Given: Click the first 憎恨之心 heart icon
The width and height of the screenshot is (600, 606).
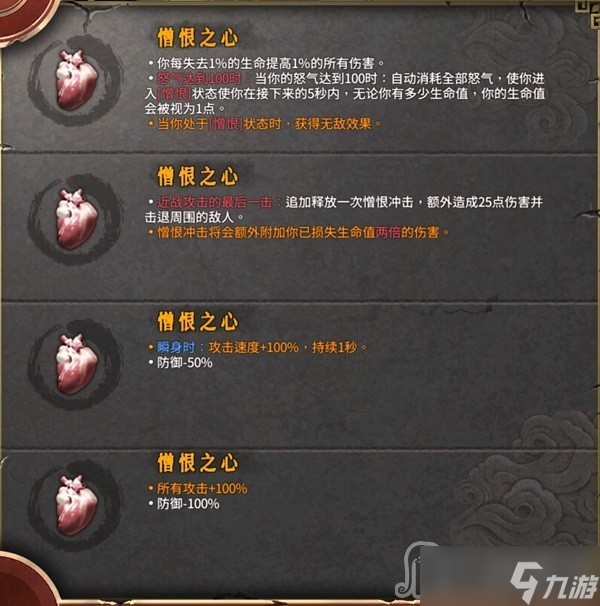Looking at the screenshot, I should pos(76,80).
